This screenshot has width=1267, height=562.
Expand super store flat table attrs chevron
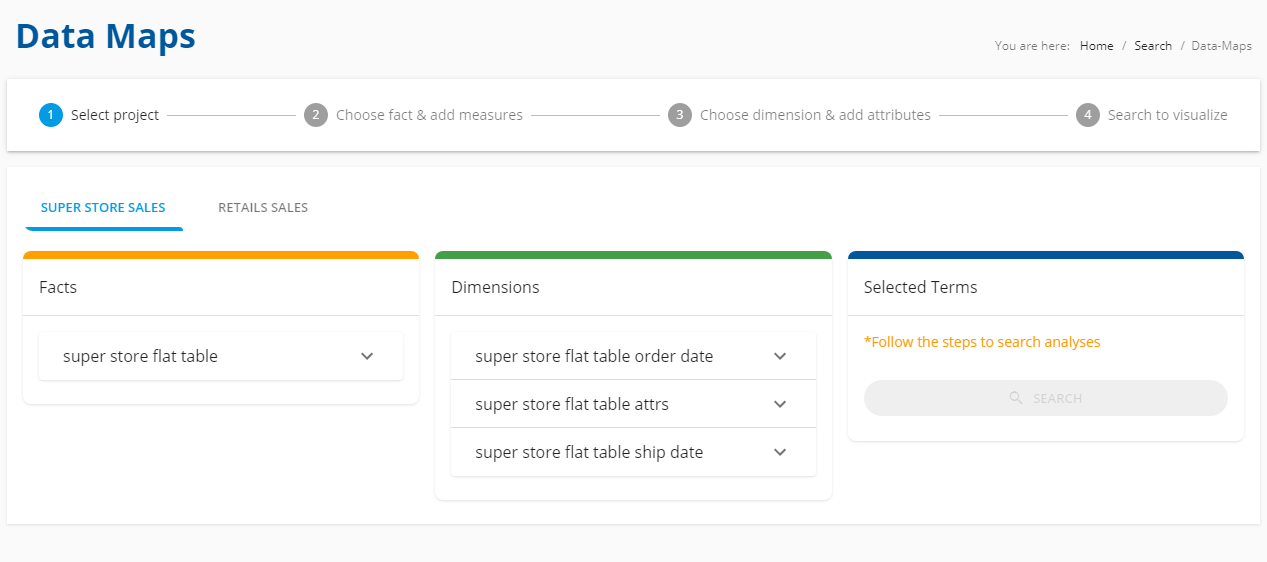pyautogui.click(x=780, y=404)
